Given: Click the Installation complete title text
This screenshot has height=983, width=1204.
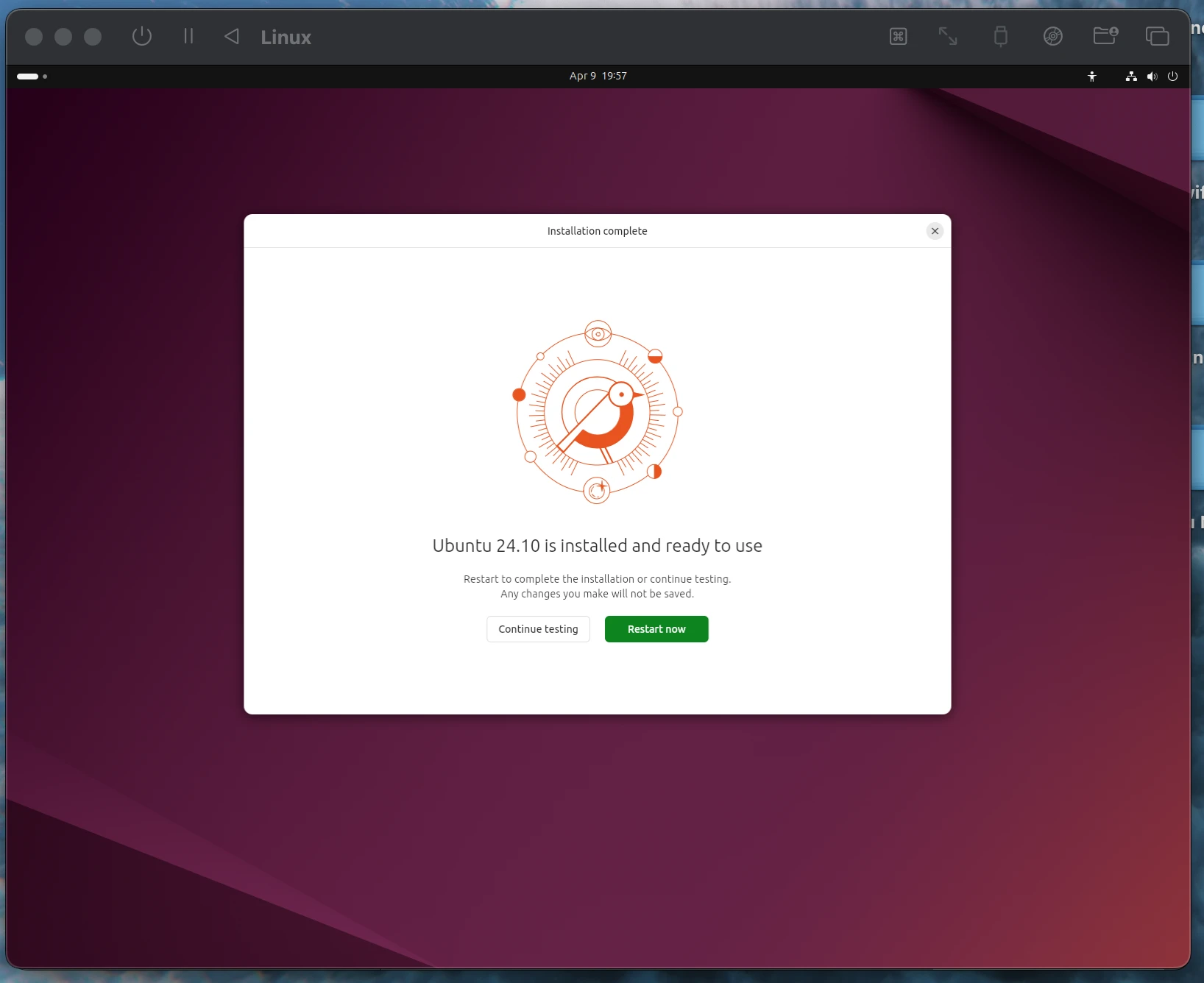Looking at the screenshot, I should (x=597, y=231).
